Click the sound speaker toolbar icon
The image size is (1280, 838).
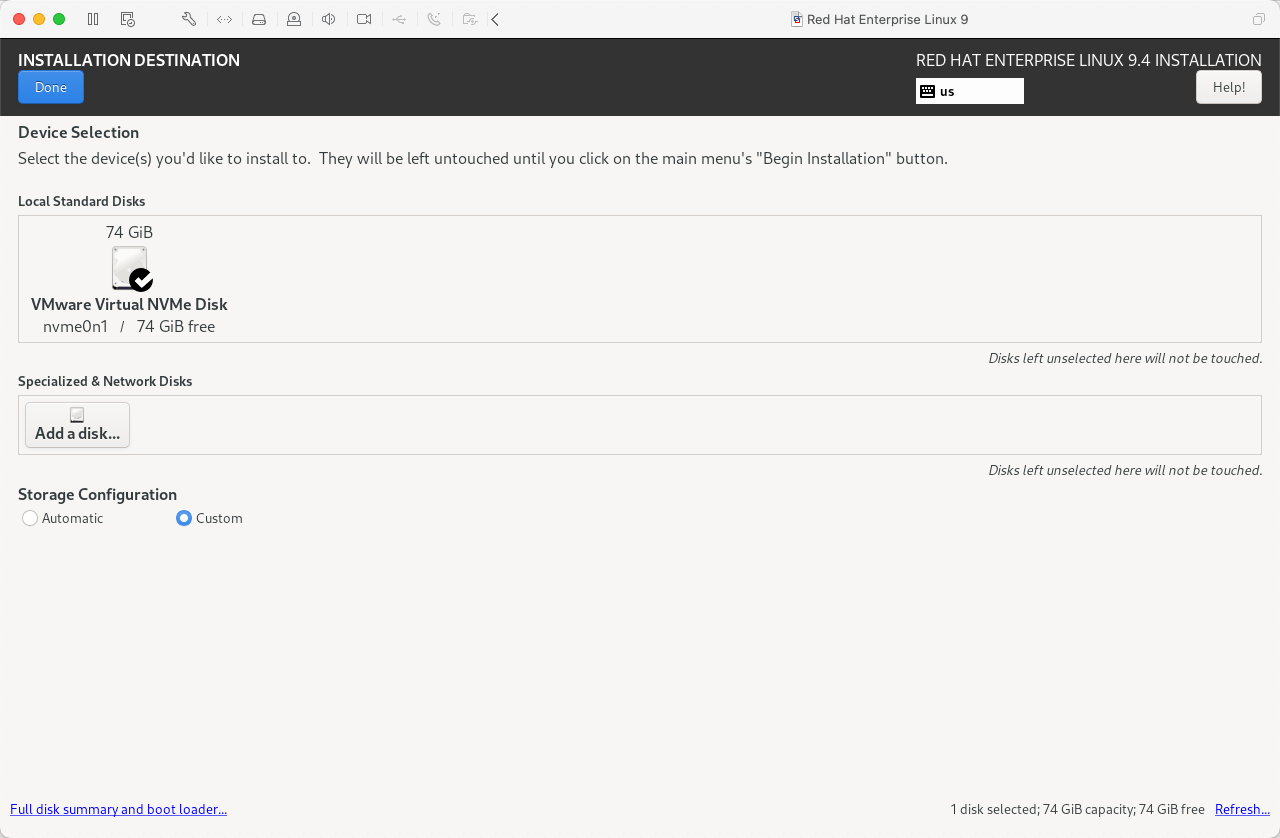[329, 19]
